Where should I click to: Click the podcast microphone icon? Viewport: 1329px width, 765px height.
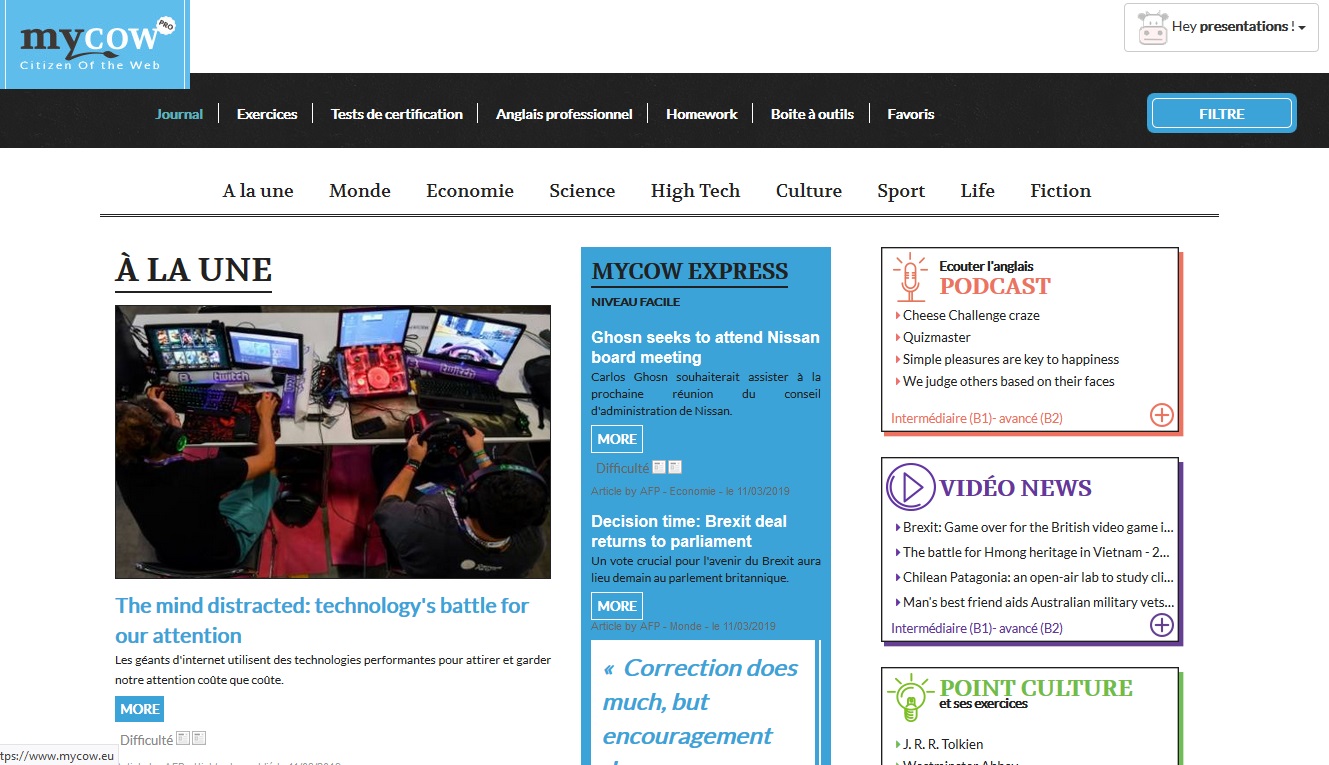tap(910, 278)
